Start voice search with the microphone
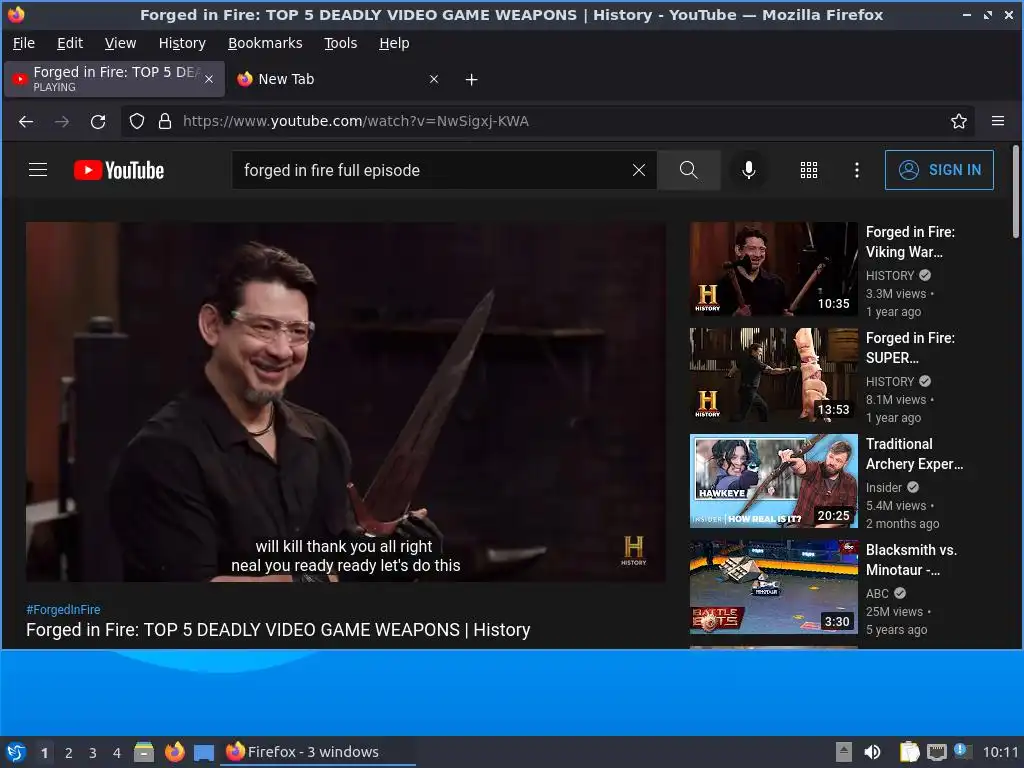 point(749,170)
